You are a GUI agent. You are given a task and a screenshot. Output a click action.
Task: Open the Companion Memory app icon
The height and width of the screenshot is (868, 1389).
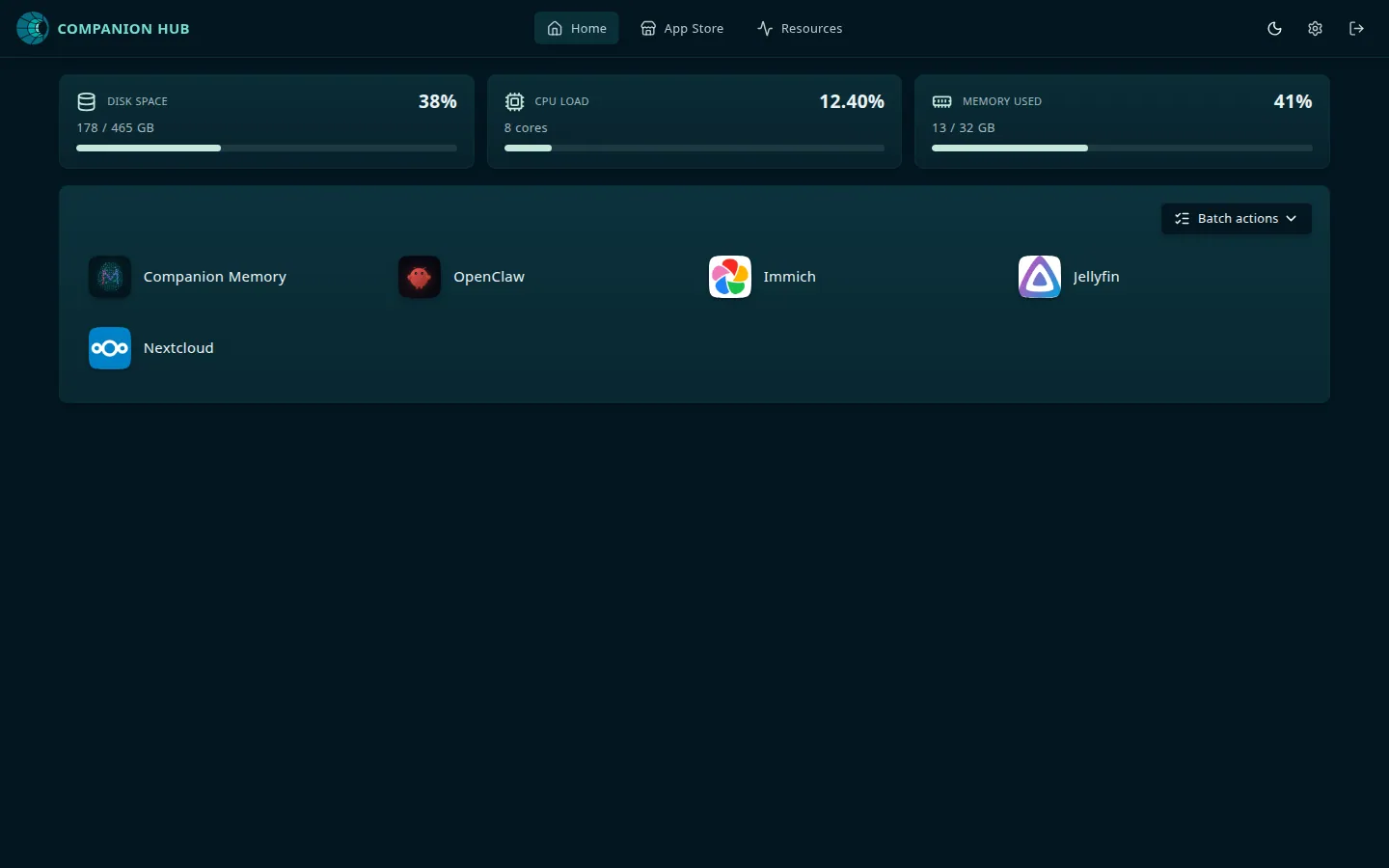110,277
